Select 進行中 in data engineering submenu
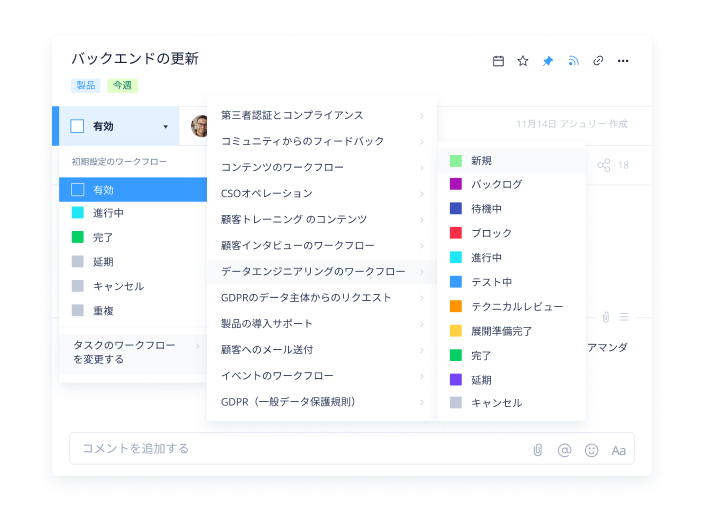 click(511, 257)
